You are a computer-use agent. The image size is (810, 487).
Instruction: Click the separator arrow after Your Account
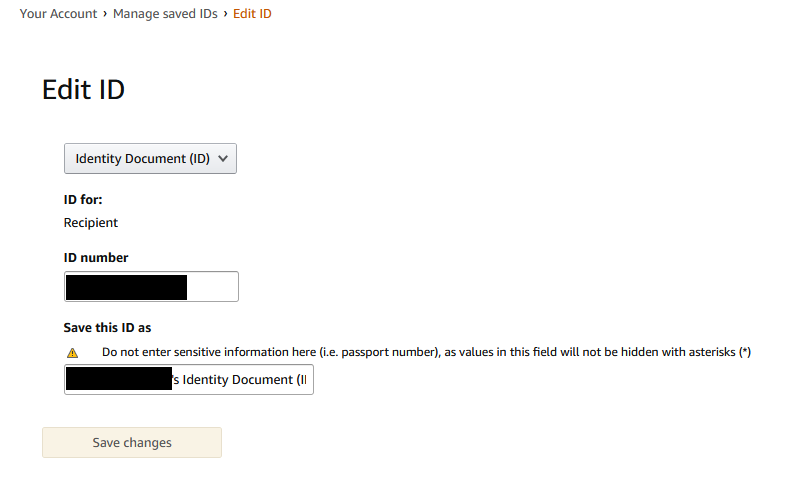coord(105,14)
